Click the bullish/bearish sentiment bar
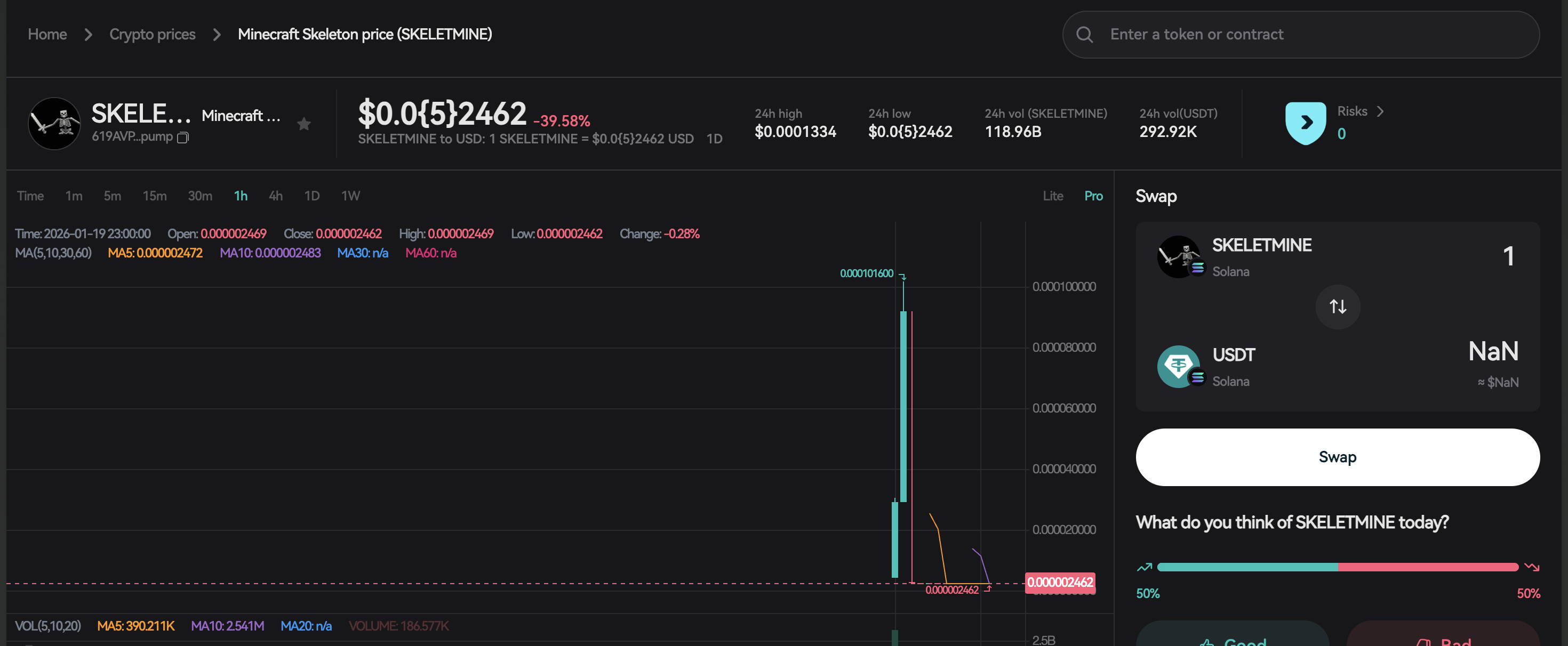1568x646 pixels. click(x=1337, y=567)
